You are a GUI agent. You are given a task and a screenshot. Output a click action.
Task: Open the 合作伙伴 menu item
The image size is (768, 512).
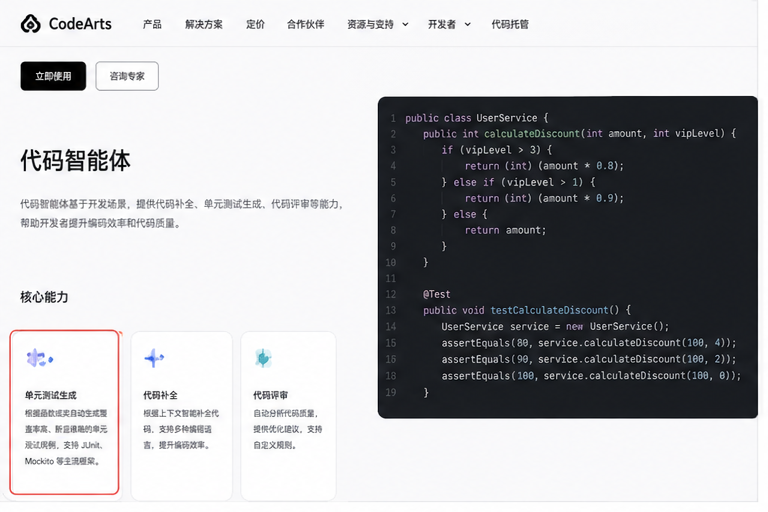pos(306,24)
